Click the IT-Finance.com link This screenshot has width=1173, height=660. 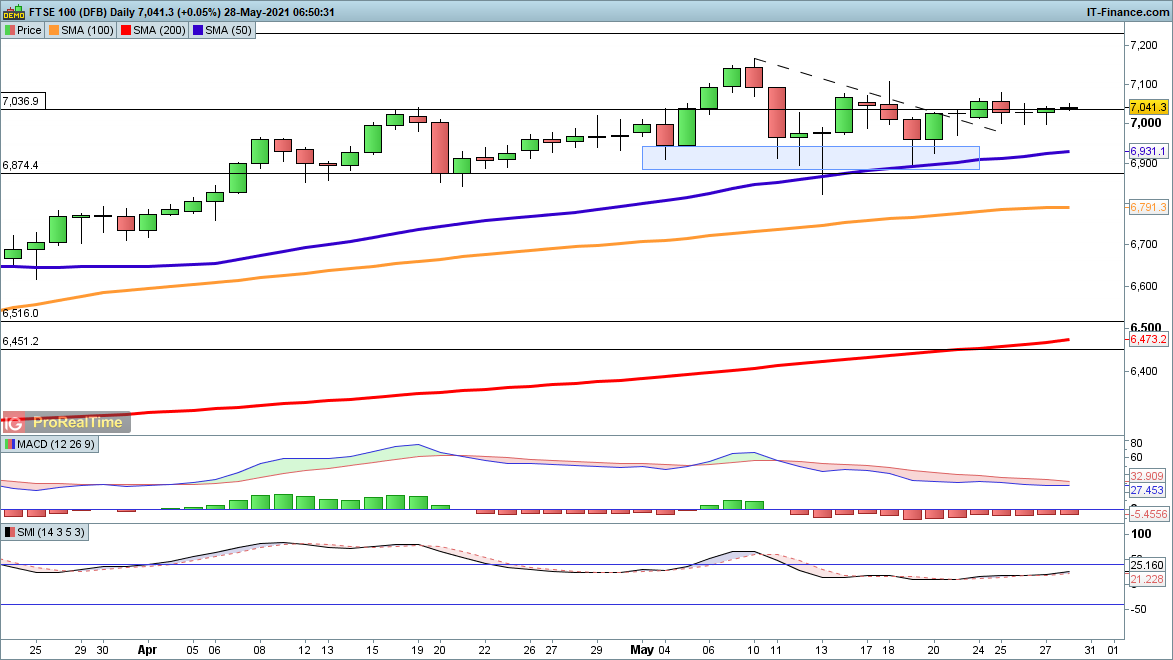pyautogui.click(x=1127, y=11)
